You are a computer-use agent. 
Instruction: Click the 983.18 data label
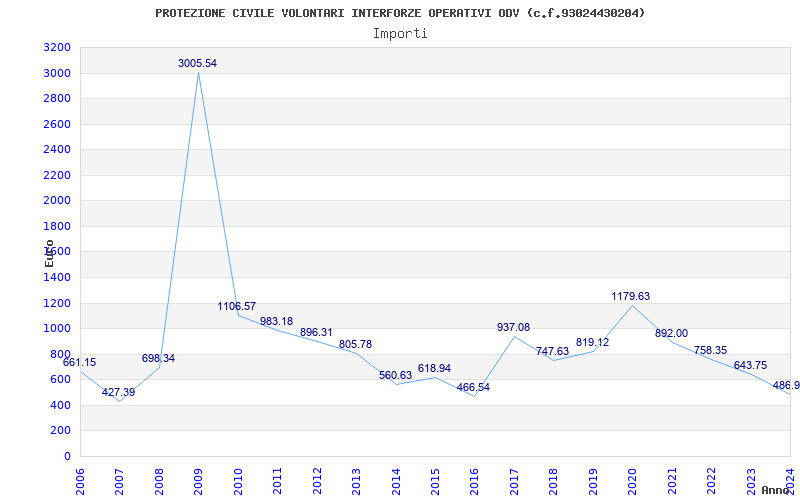click(x=277, y=321)
